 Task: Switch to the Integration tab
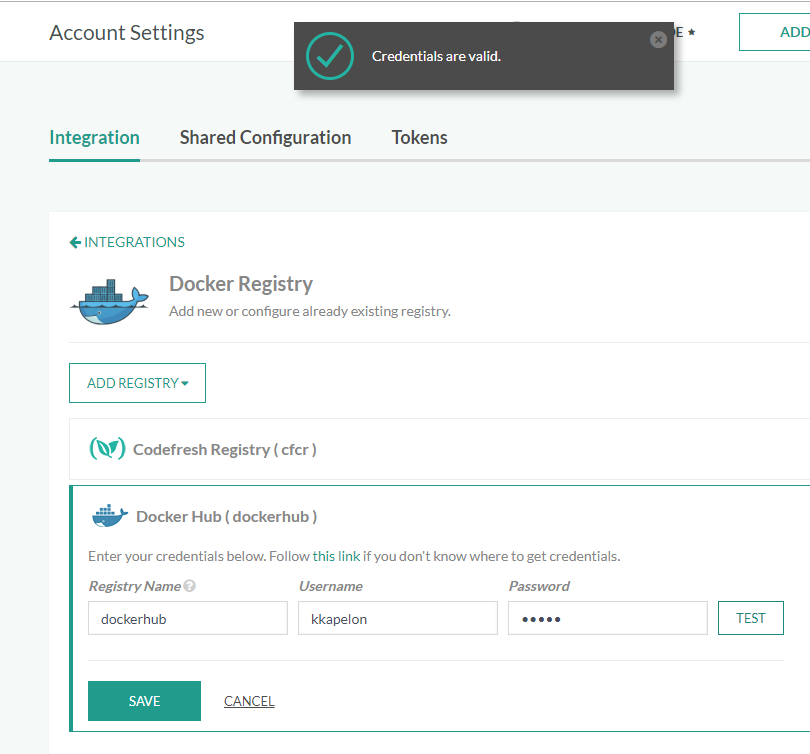(x=94, y=138)
